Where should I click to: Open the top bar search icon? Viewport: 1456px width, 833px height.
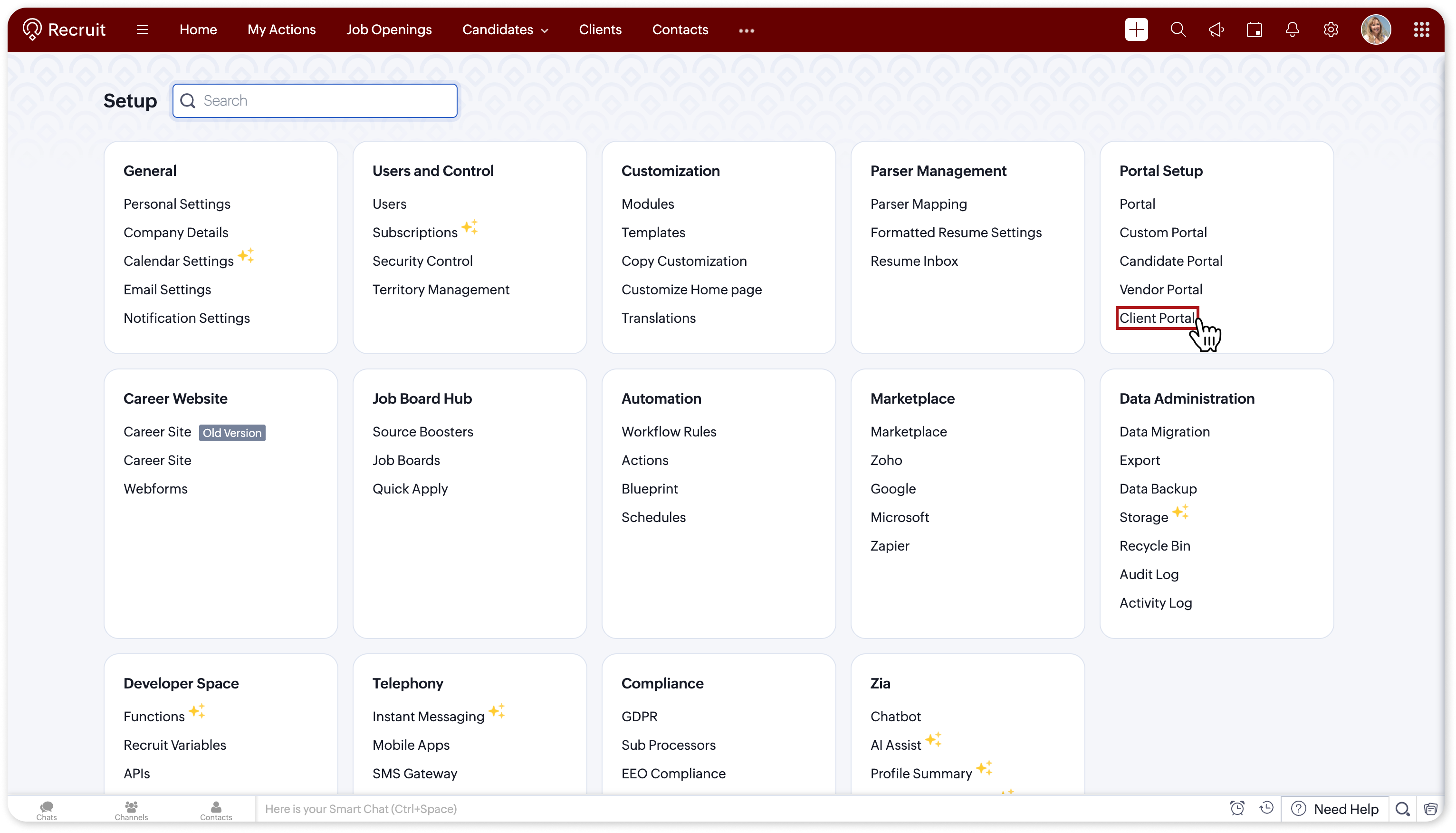[x=1178, y=30]
